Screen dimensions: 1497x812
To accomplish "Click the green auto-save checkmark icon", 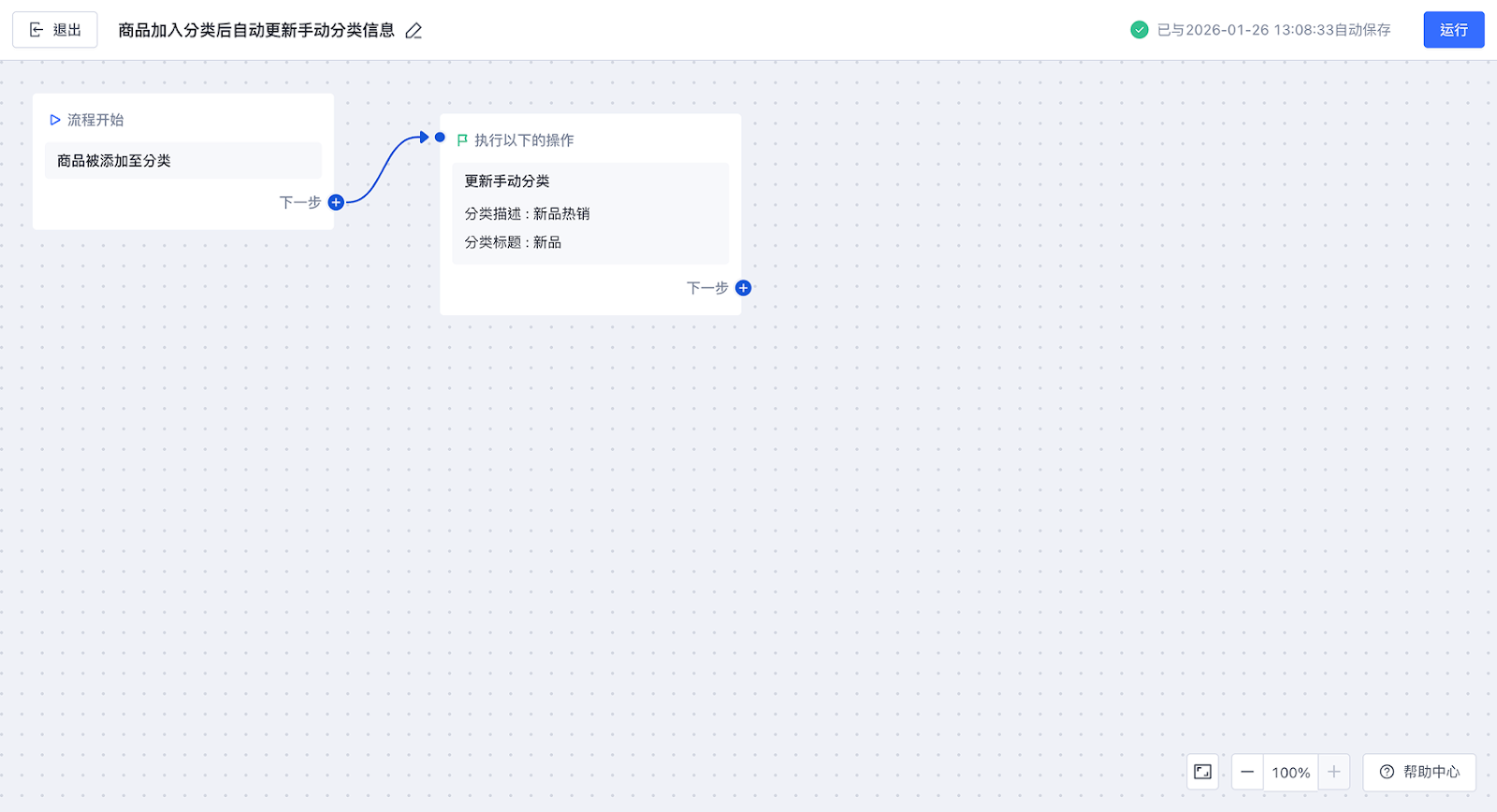I will [1139, 30].
